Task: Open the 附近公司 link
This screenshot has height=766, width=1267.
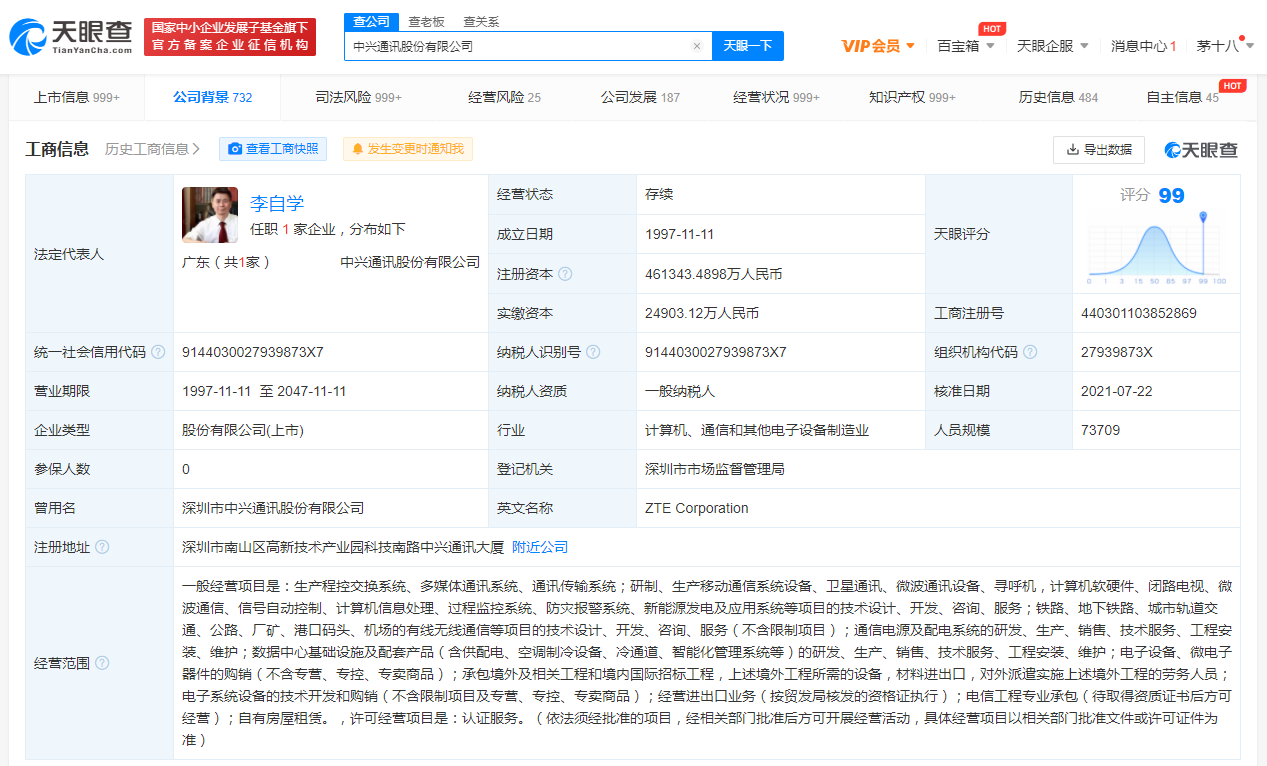Action: point(540,547)
